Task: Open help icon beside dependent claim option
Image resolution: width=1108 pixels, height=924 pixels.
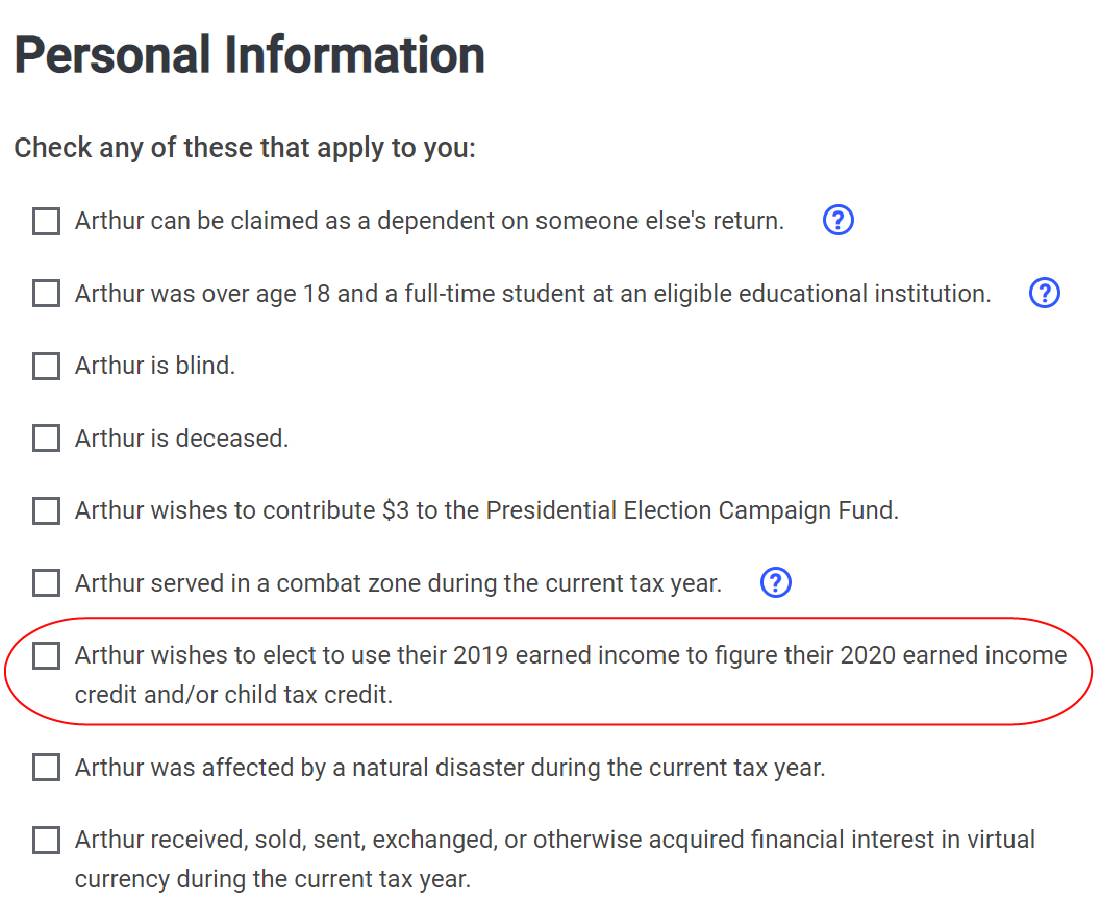Action: (838, 220)
